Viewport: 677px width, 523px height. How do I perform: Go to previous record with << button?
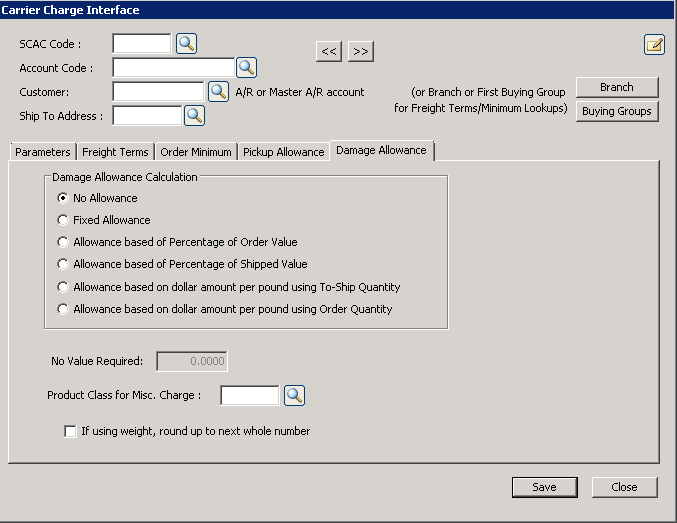coord(329,51)
